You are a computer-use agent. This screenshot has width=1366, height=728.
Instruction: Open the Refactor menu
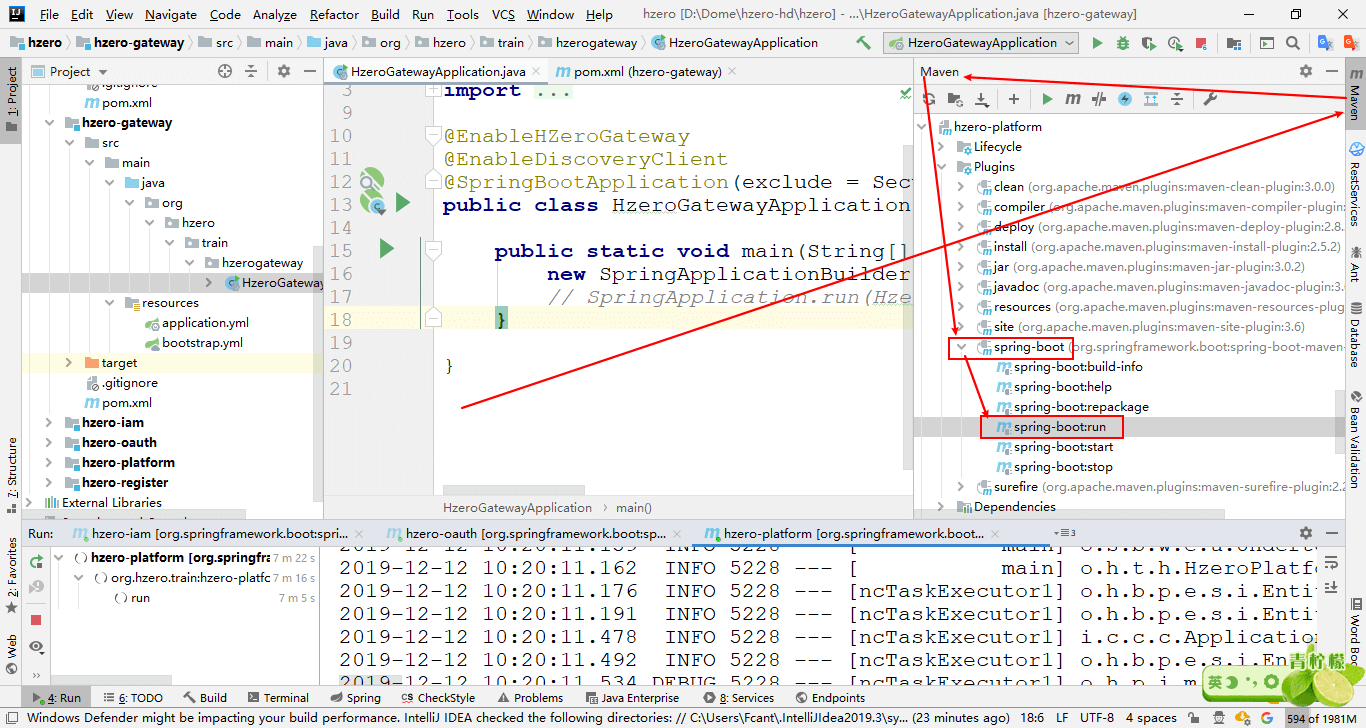pyautogui.click(x=334, y=15)
